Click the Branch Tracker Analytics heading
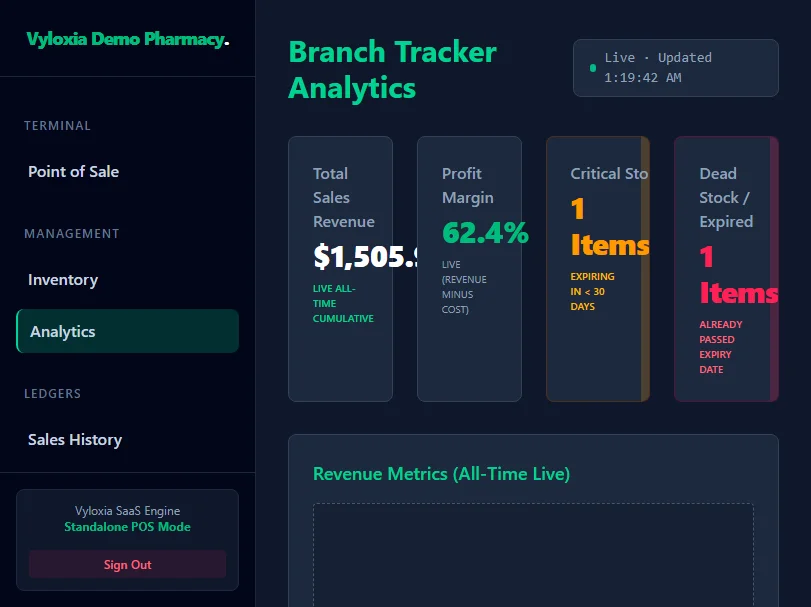 [x=393, y=70]
